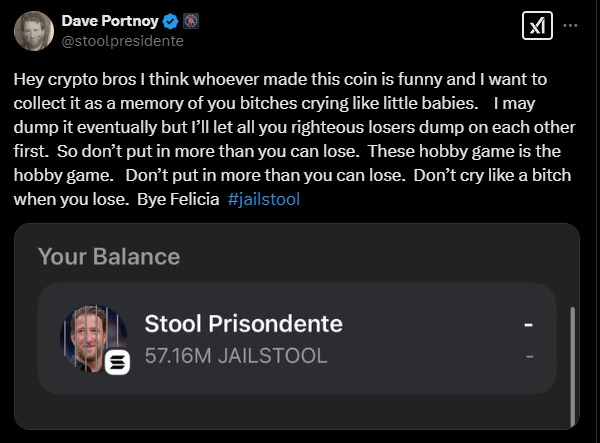Click the "Hey crypto bros" opening text
Screen dimensions: 600x443
click(72, 79)
